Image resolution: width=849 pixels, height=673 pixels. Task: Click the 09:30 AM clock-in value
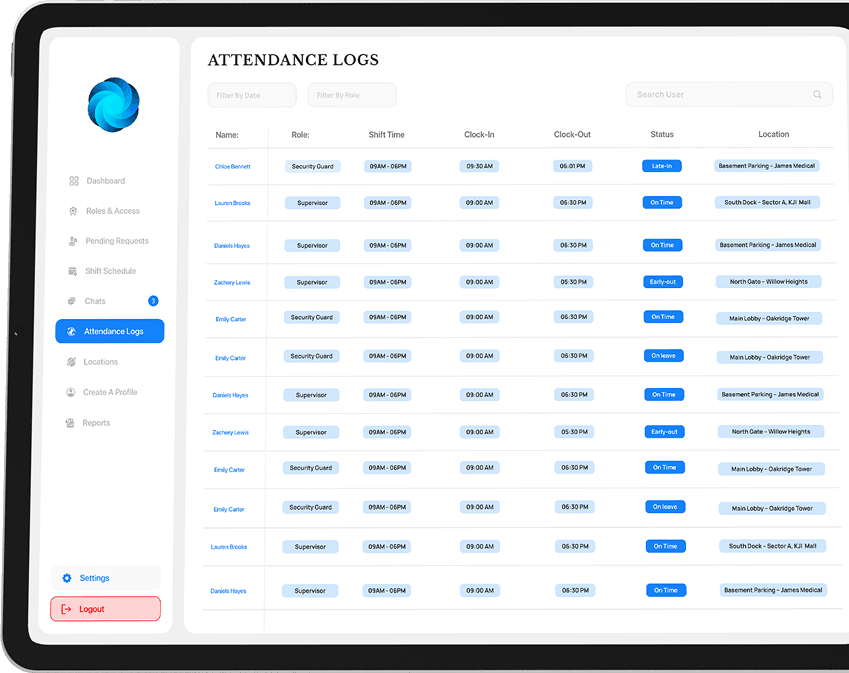click(x=479, y=166)
